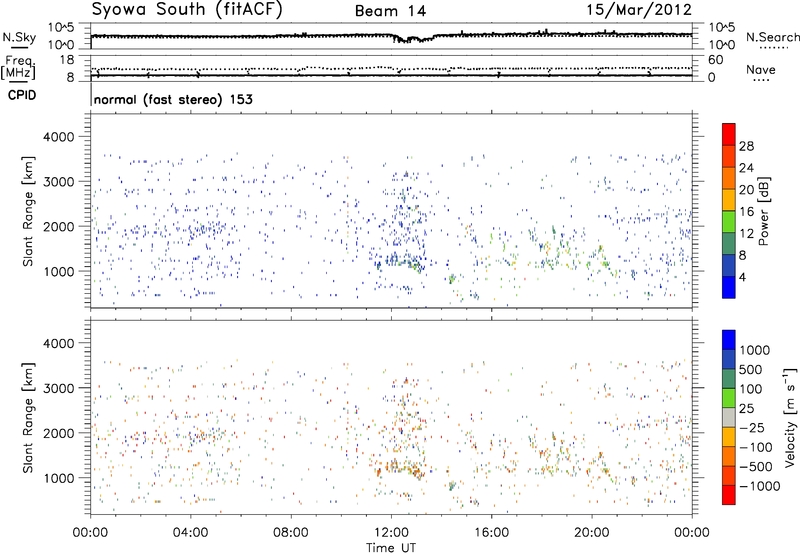Click the '24' label on the power colorbar
This screenshot has height=554, width=800.
pos(746,168)
